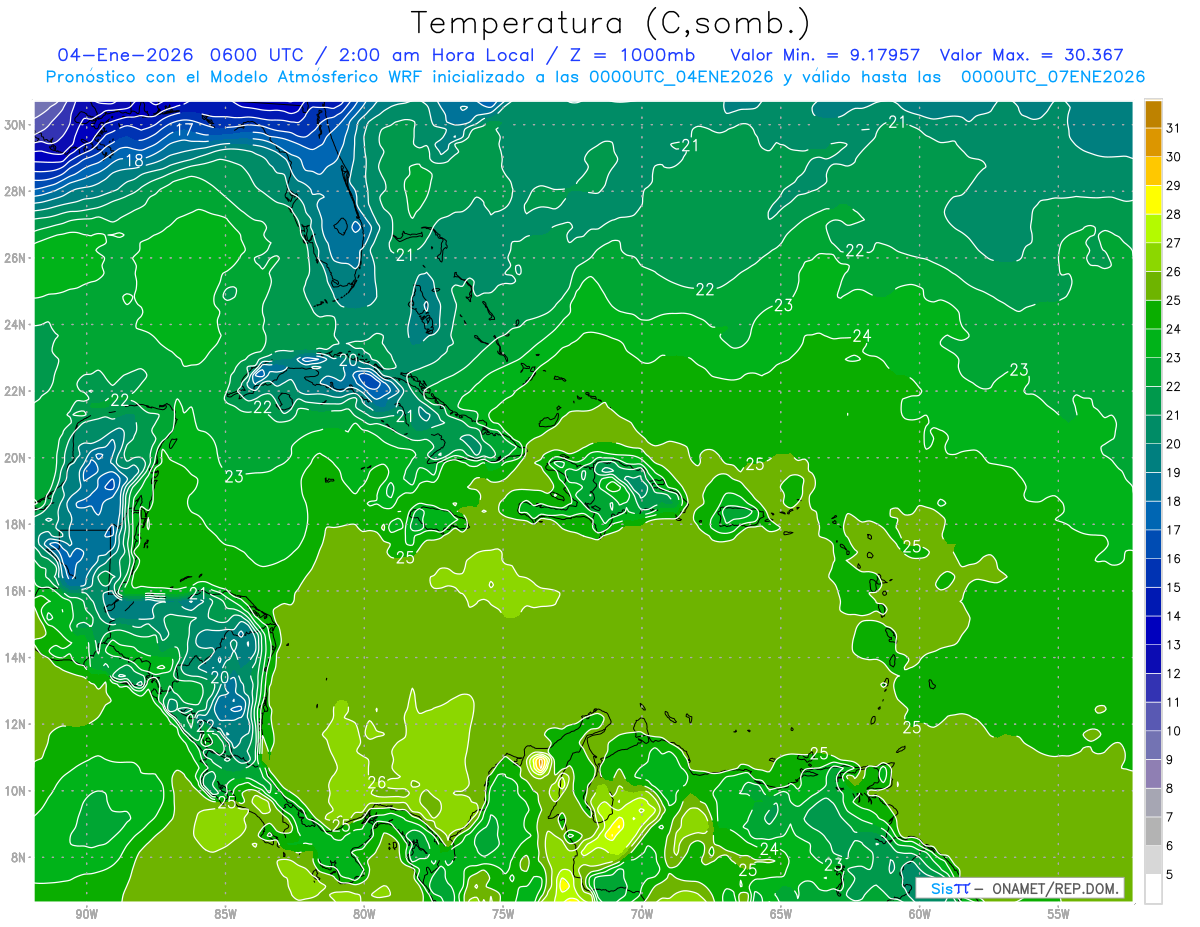Click the "20N" latitude axis label

pos(16,458)
